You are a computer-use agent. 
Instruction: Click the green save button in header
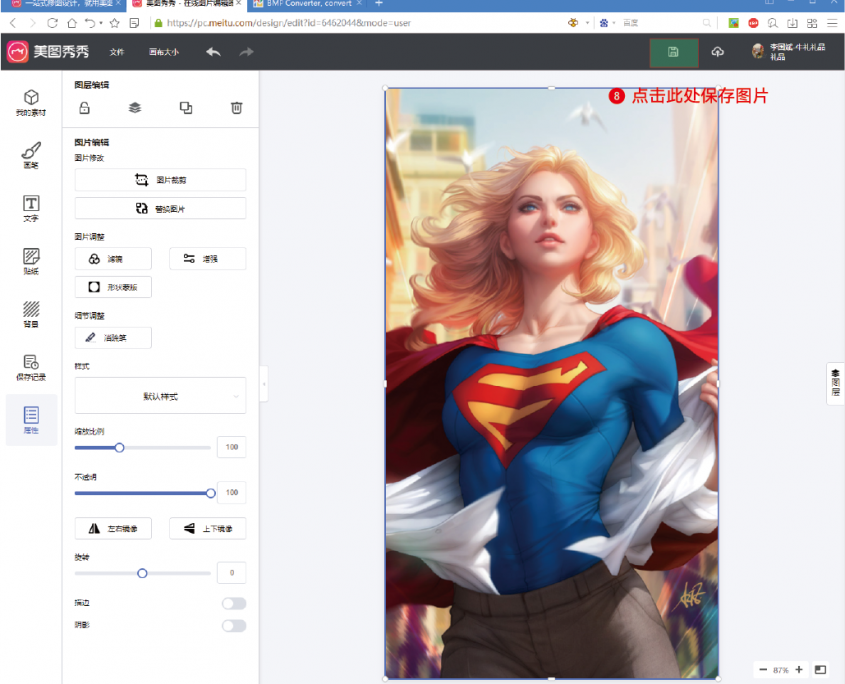pyautogui.click(x=674, y=52)
